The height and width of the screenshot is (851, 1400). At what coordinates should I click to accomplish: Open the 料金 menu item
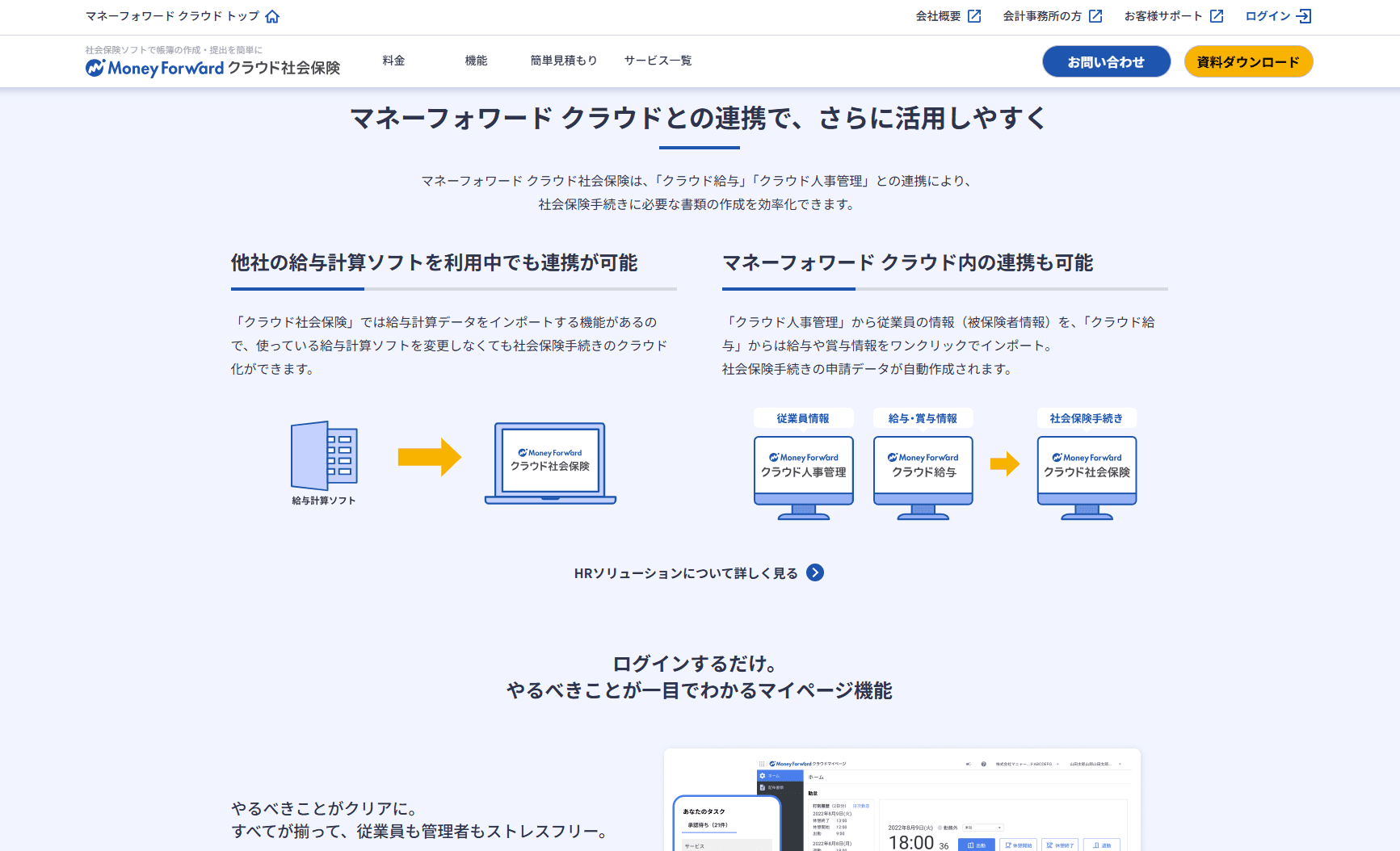(x=393, y=61)
